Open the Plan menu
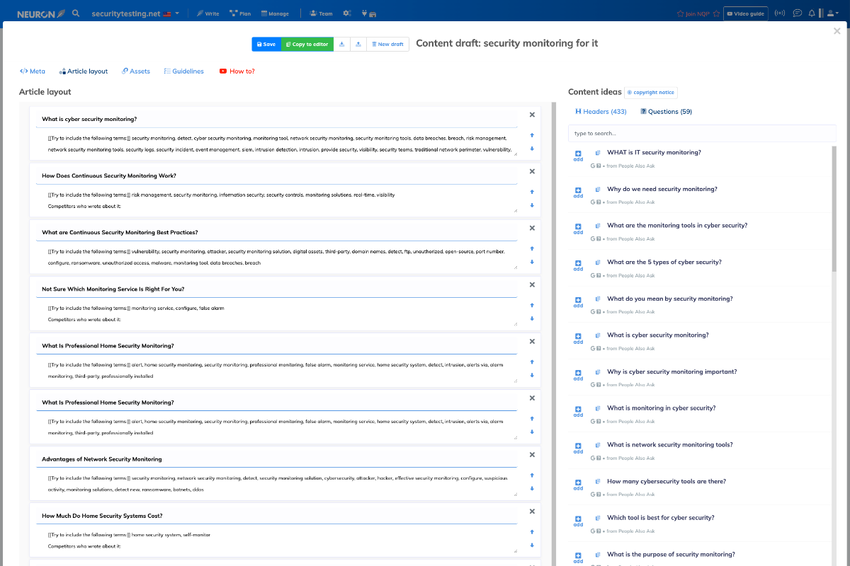This screenshot has height=566, width=850. pyautogui.click(x=240, y=14)
